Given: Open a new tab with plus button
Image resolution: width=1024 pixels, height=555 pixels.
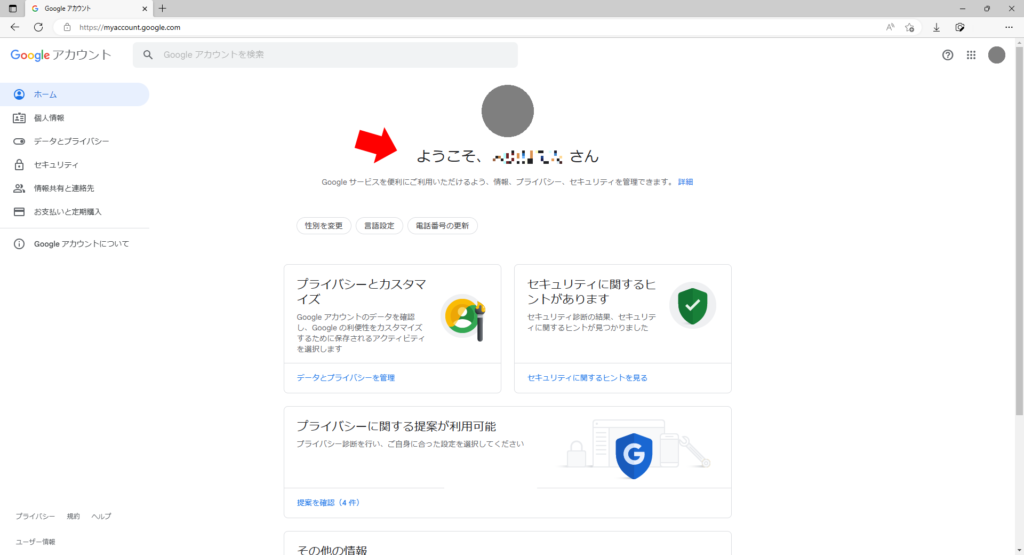Looking at the screenshot, I should 163,8.
